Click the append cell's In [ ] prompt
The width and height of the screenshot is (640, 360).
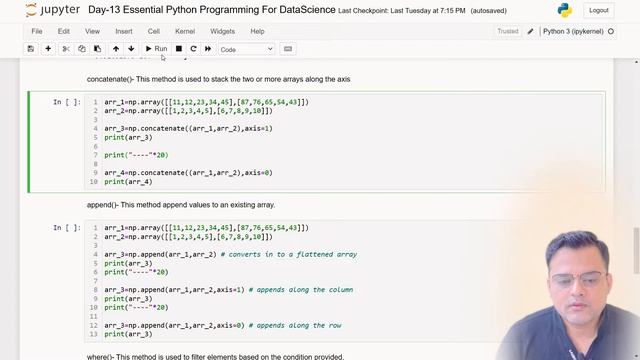(x=67, y=228)
